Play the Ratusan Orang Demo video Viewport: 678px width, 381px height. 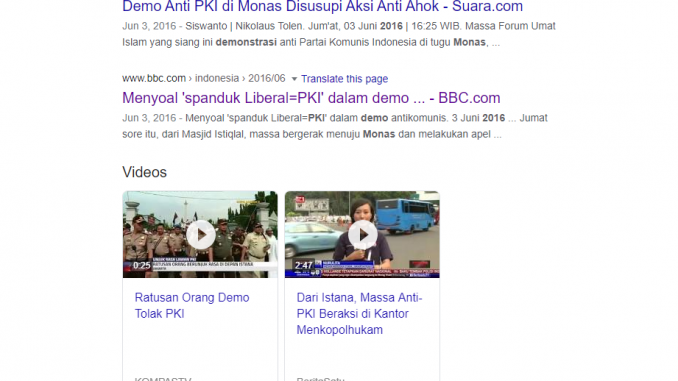200,234
